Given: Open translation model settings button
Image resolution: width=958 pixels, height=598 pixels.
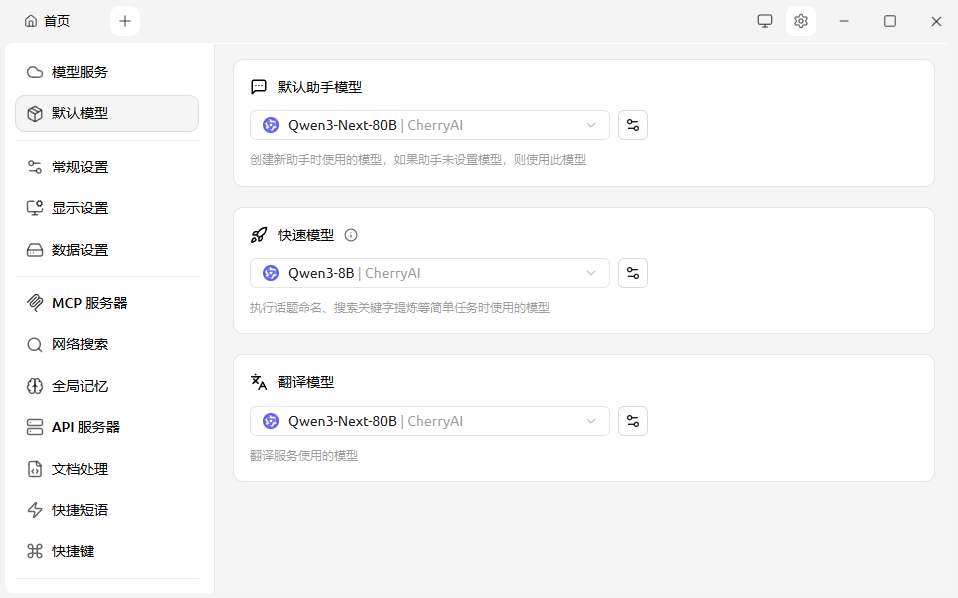Looking at the screenshot, I should 632,421.
